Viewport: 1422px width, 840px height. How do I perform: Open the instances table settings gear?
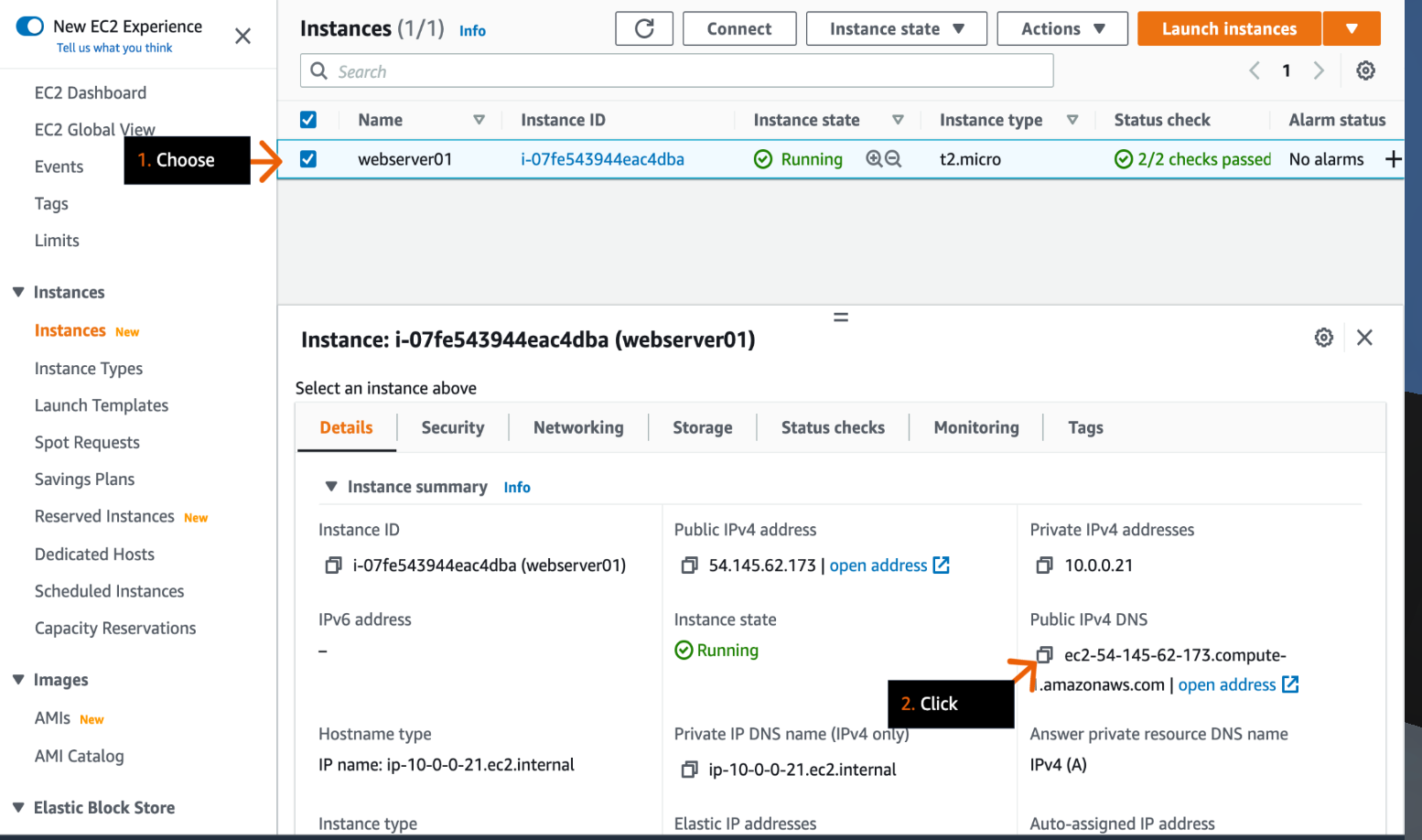coord(1365,70)
